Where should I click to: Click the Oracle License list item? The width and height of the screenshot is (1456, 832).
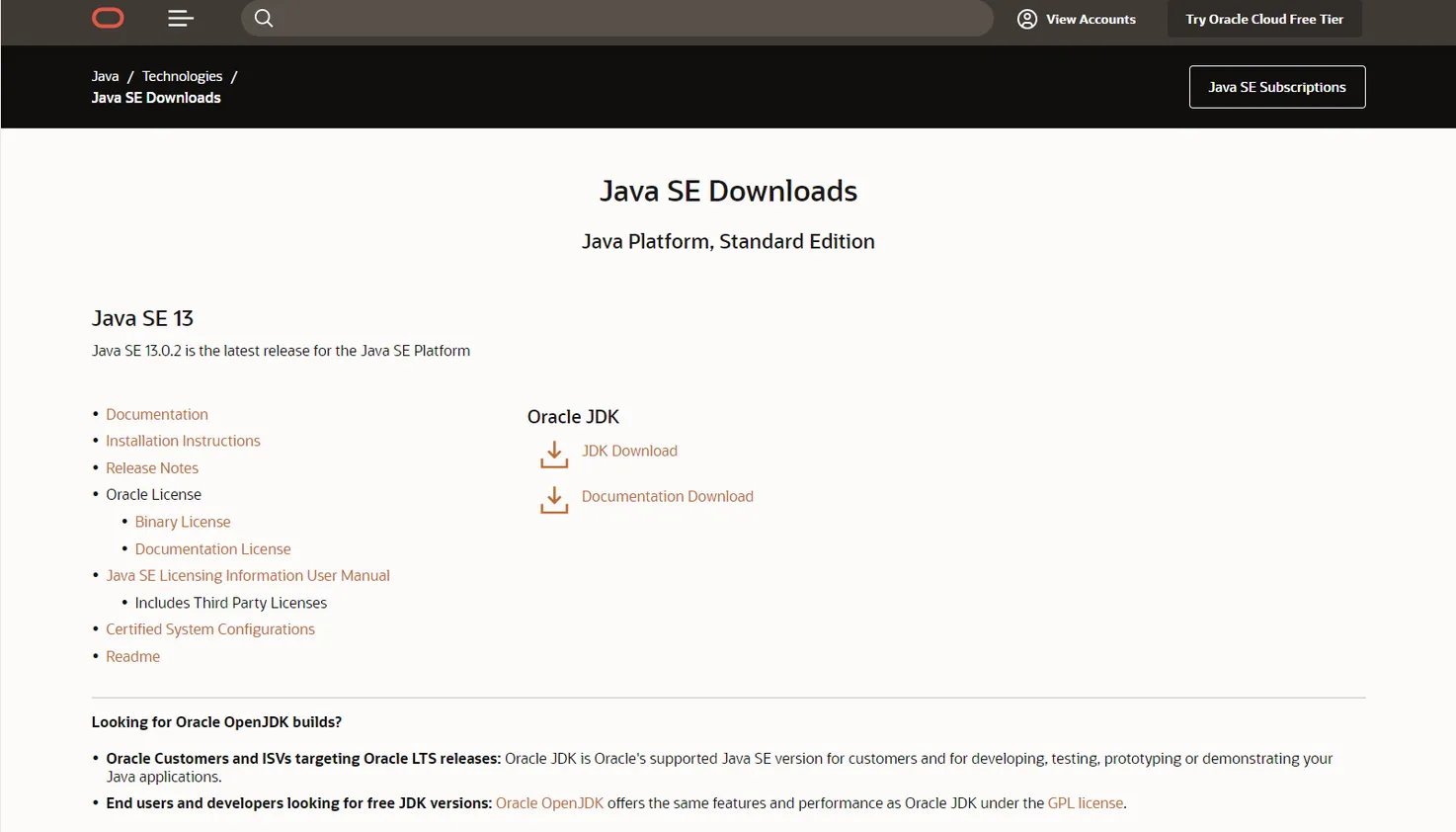click(153, 494)
